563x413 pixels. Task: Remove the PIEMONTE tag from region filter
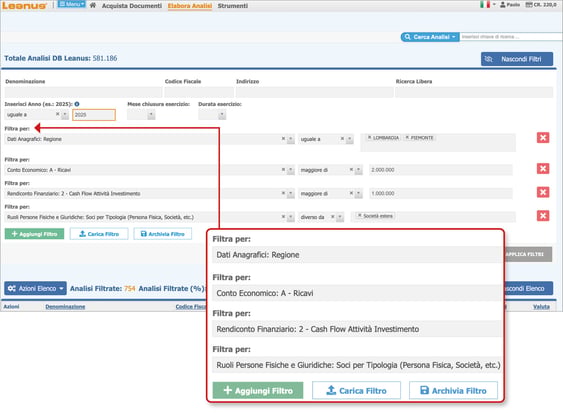(407, 138)
